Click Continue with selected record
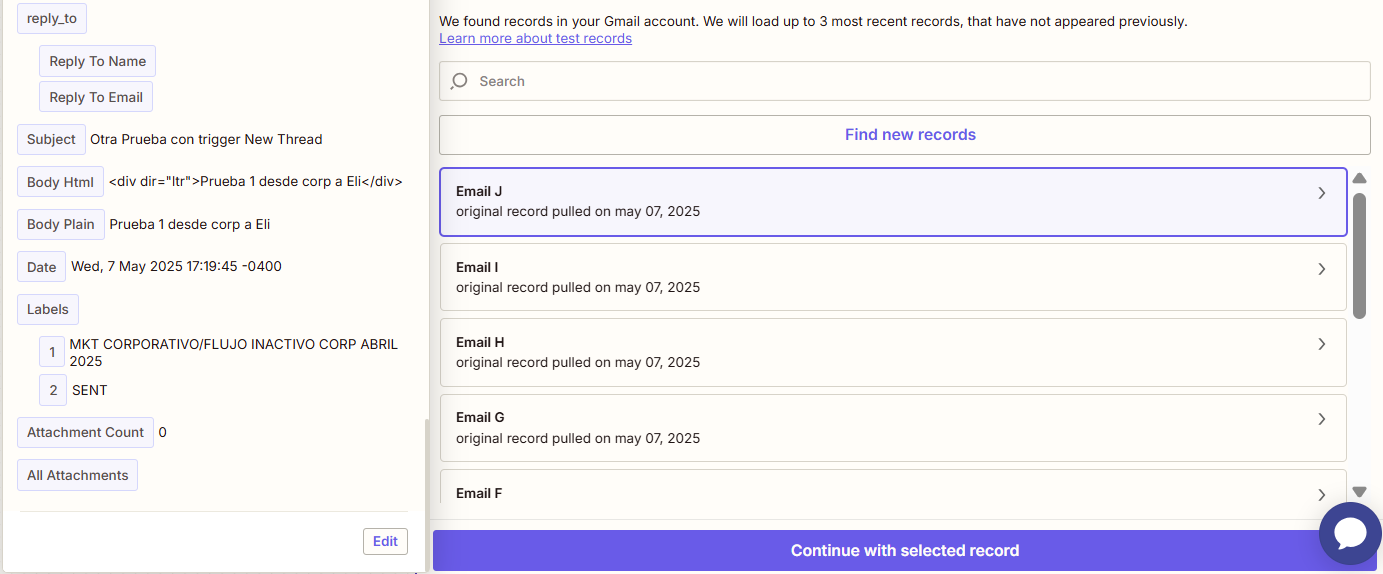The height and width of the screenshot is (574, 1383). (905, 551)
